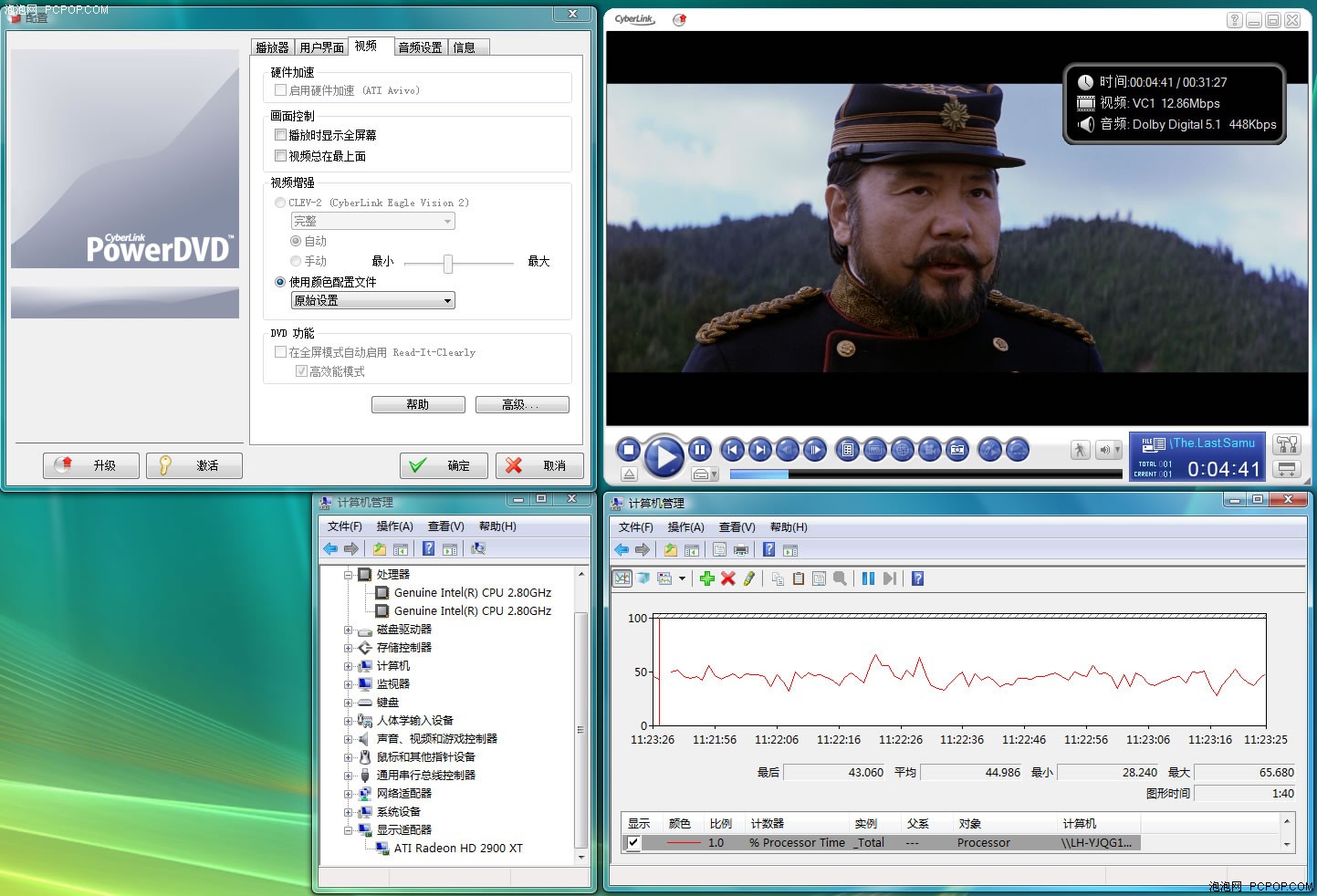
Task: Open the 文件(F) menu in device manager window
Action: [x=345, y=526]
